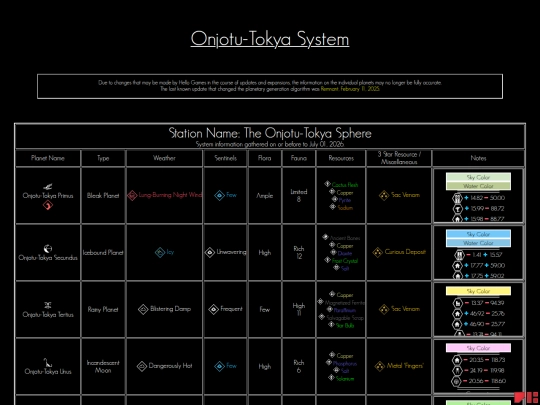Click the red diamond icon below Onjotu-Tokya Primus
This screenshot has width=540, height=405.
click(x=48, y=205)
